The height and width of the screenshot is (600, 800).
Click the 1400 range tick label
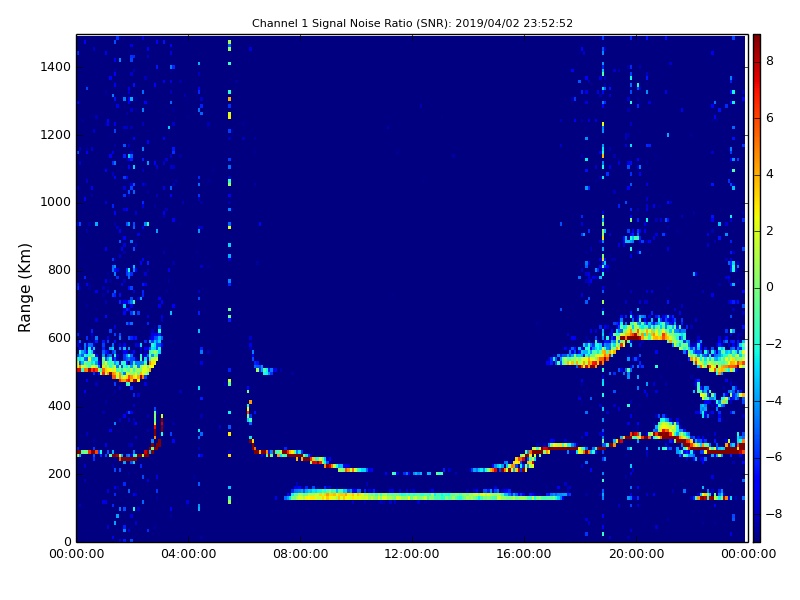[56, 67]
